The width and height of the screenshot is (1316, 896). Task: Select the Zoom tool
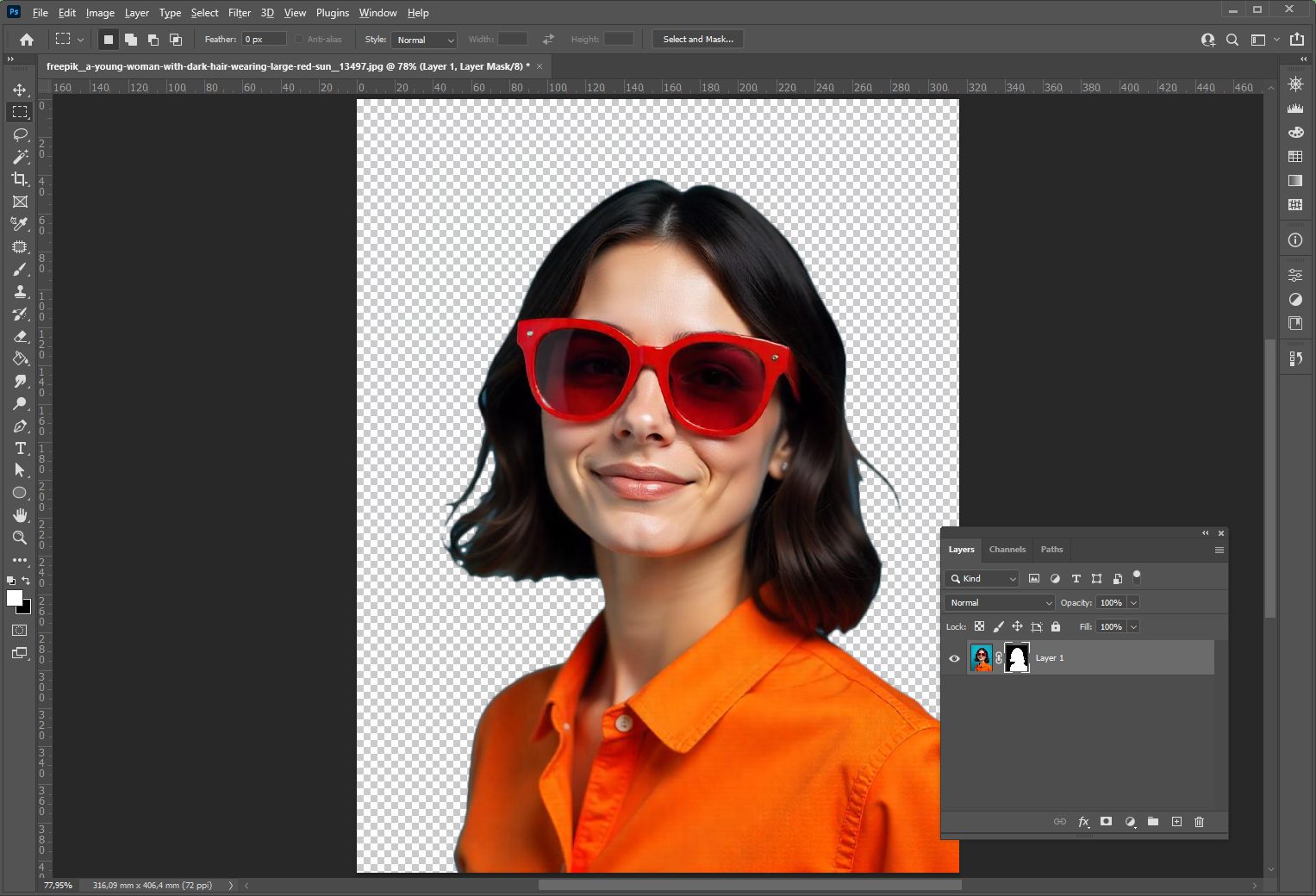pos(20,538)
